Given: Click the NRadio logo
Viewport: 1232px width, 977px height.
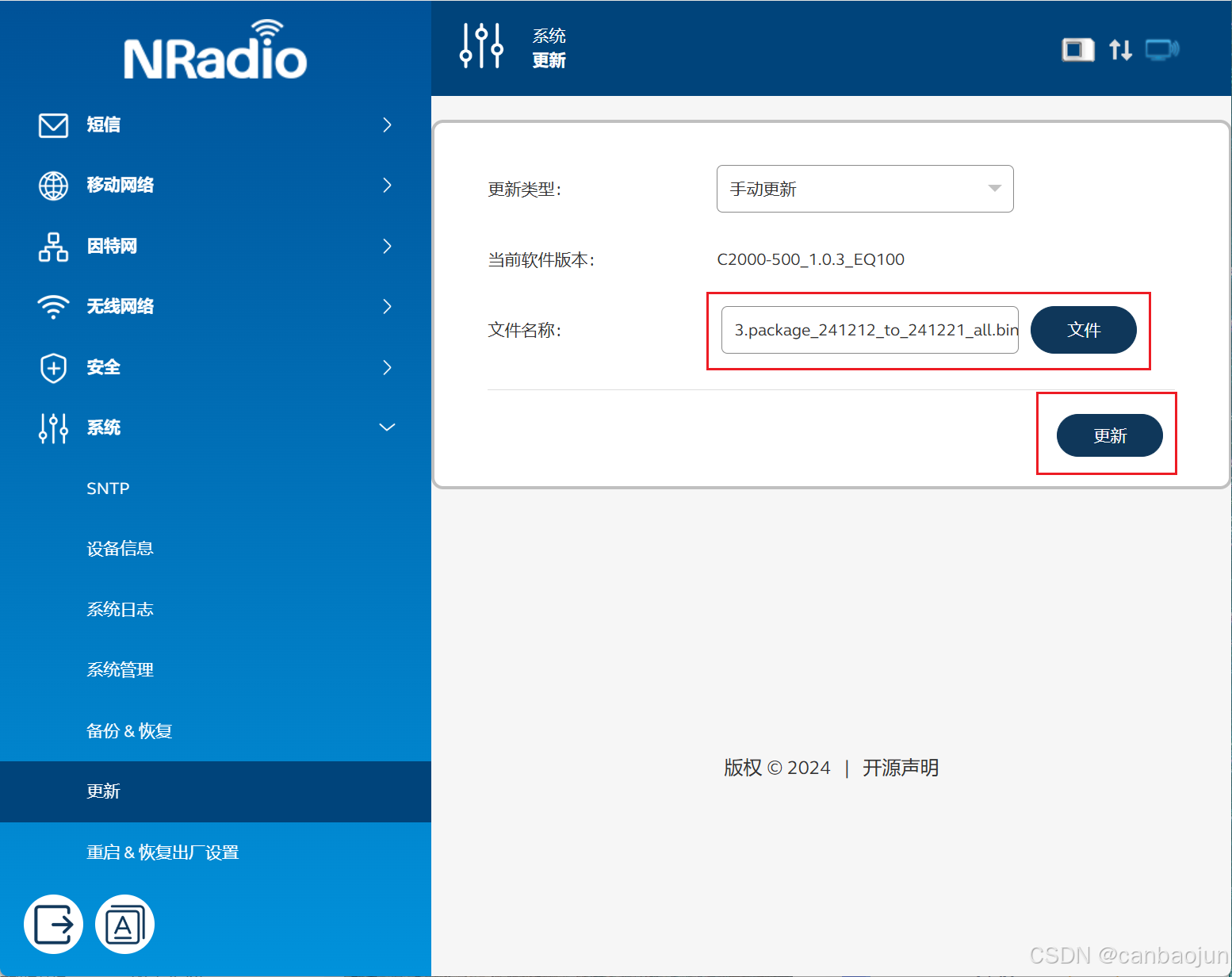Looking at the screenshot, I should [215, 49].
